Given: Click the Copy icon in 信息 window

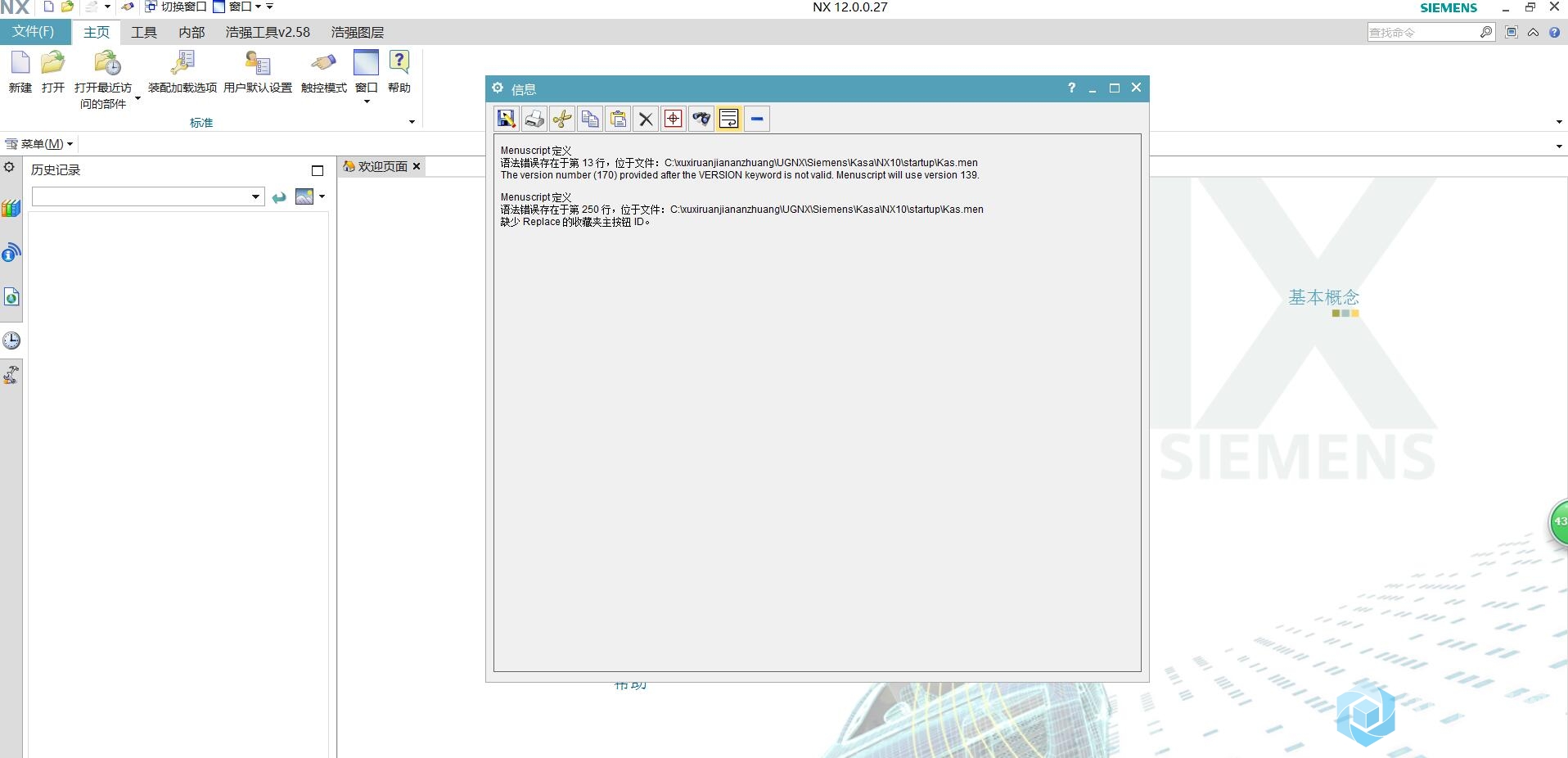Looking at the screenshot, I should pyautogui.click(x=590, y=119).
